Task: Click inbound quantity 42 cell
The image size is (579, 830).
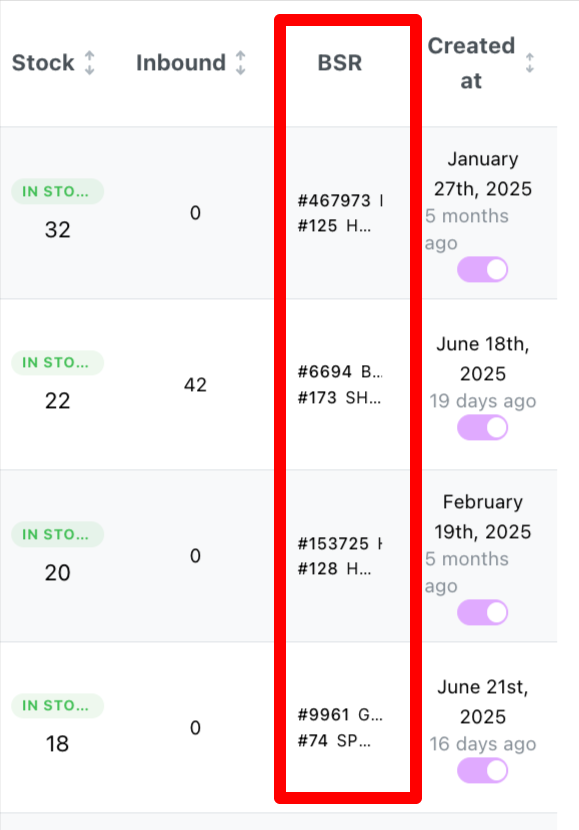Action: point(195,385)
